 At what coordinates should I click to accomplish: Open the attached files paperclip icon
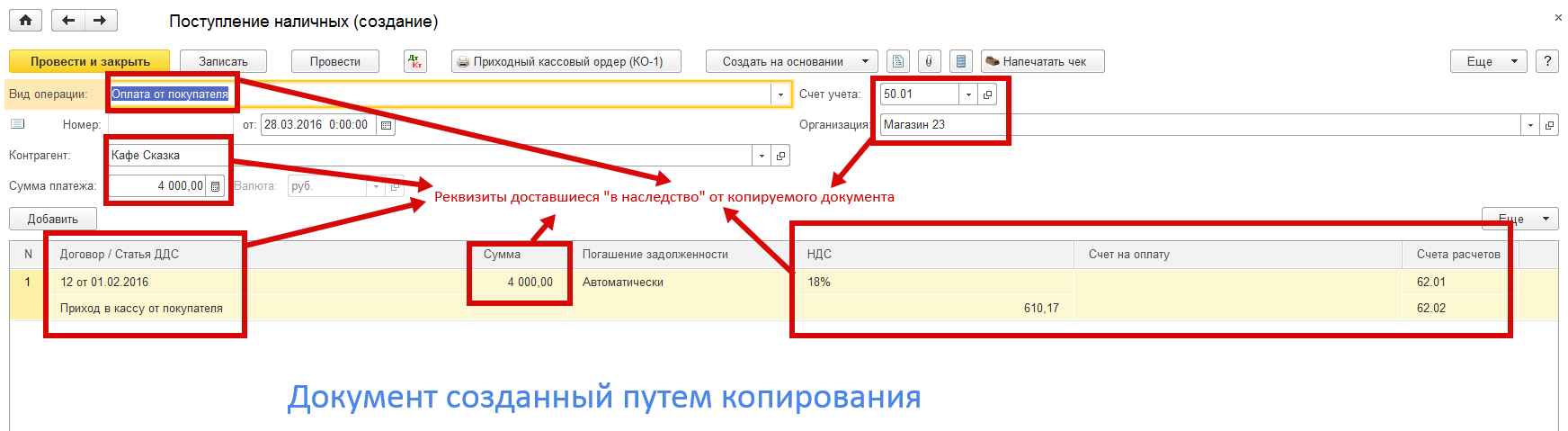[929, 61]
